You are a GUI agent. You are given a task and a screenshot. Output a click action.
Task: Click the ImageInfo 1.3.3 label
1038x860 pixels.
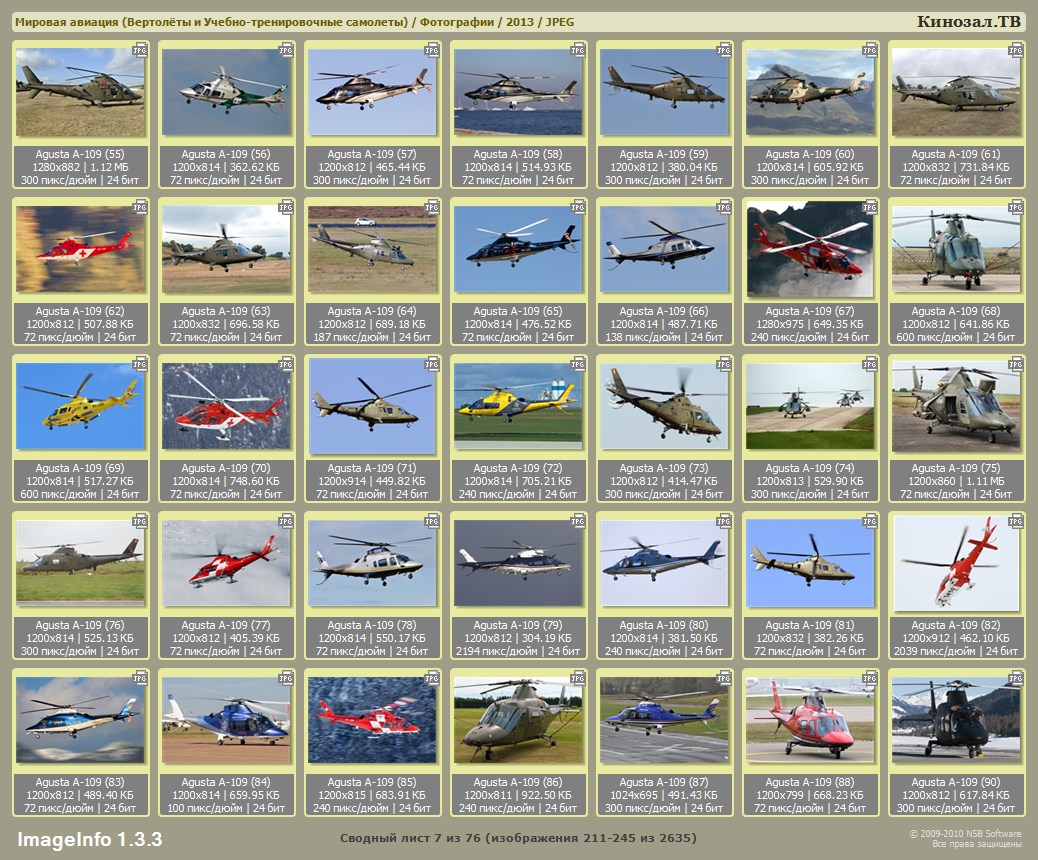89,838
